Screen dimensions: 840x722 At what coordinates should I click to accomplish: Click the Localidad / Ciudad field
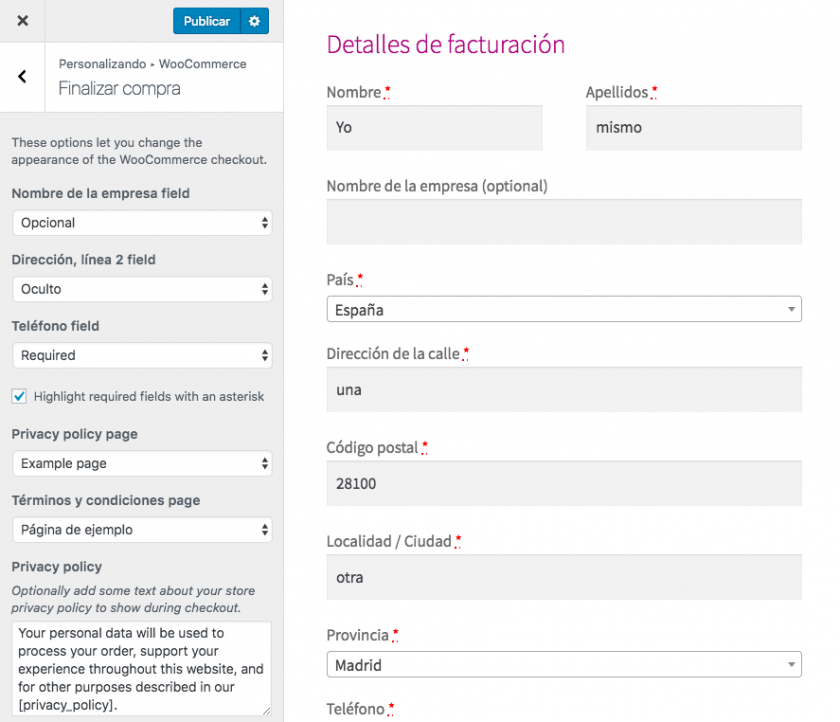(x=564, y=577)
